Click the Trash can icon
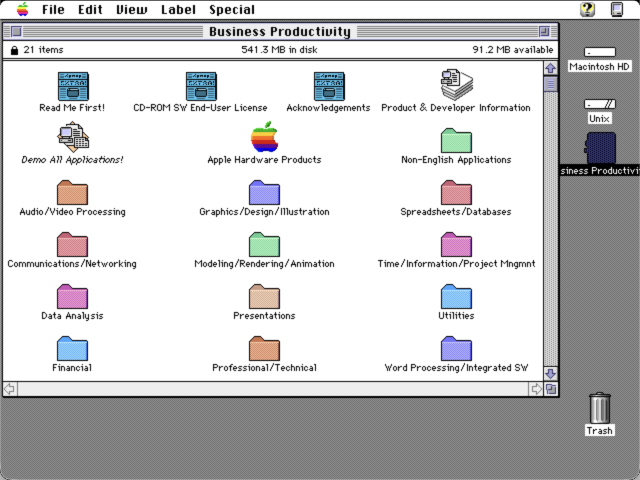This screenshot has width=640, height=480. (x=600, y=408)
